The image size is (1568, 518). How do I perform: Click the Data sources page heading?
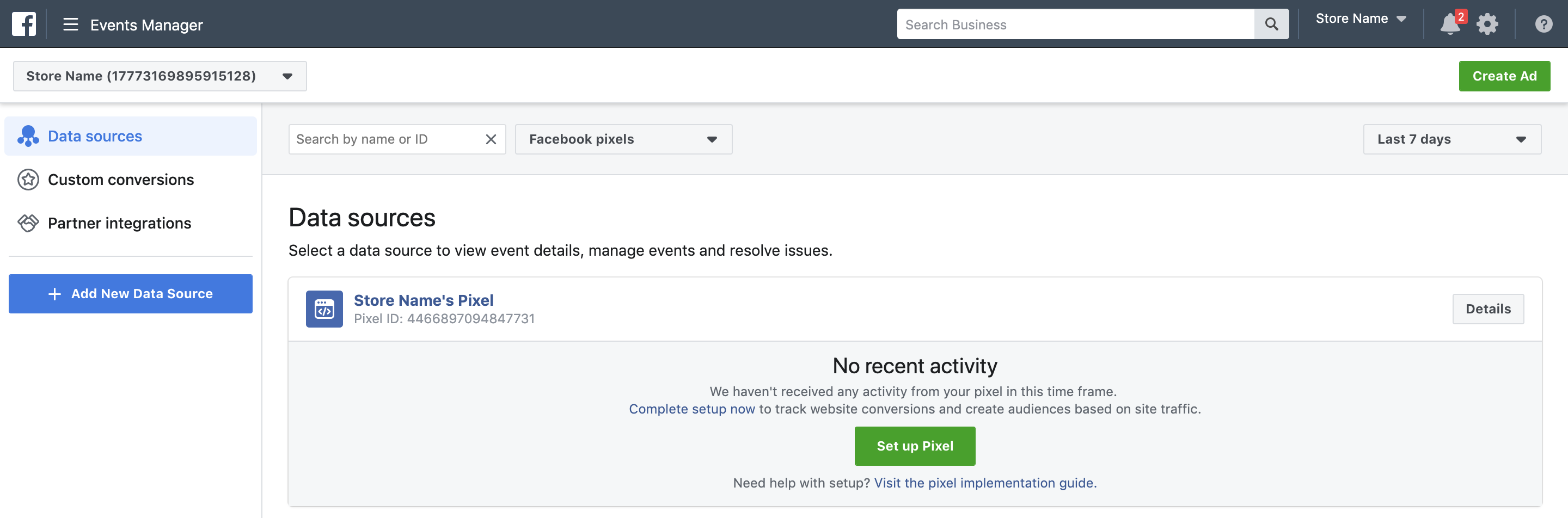click(362, 218)
